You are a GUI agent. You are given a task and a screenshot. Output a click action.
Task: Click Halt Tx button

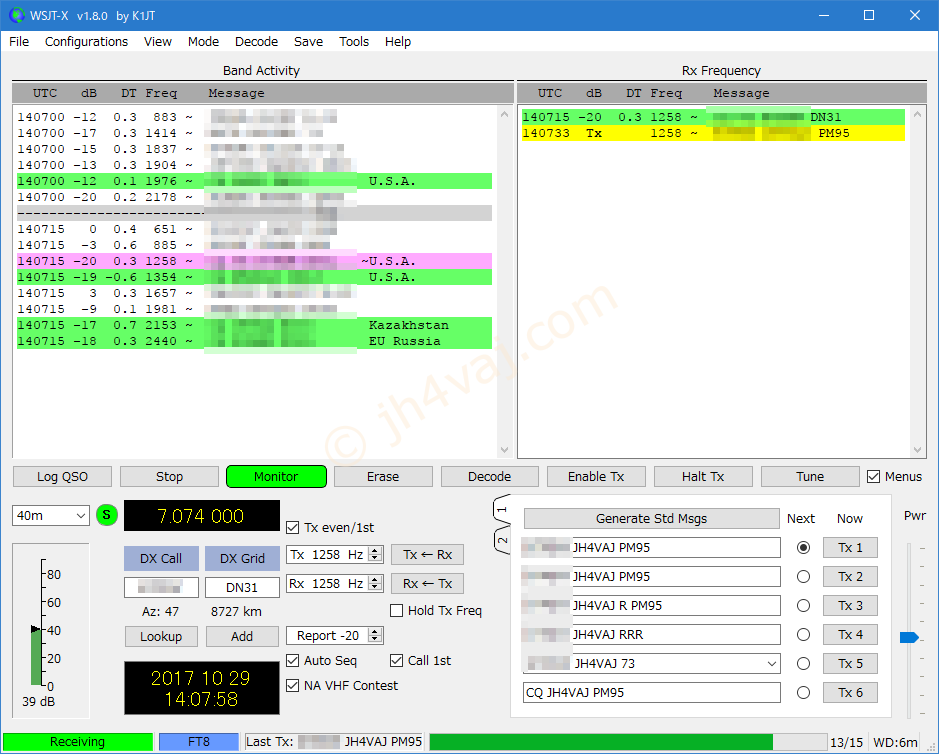coord(703,477)
